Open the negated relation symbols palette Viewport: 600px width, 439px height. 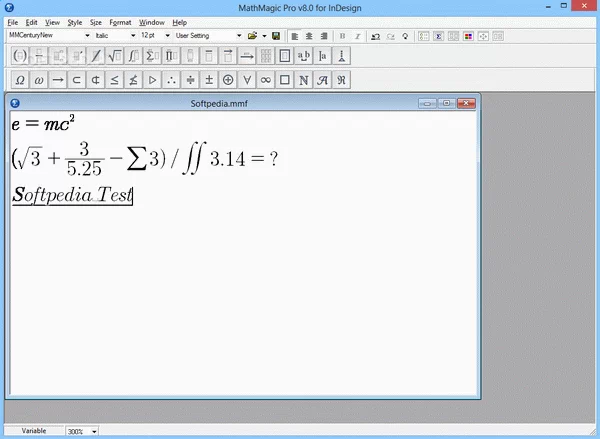coord(133,80)
